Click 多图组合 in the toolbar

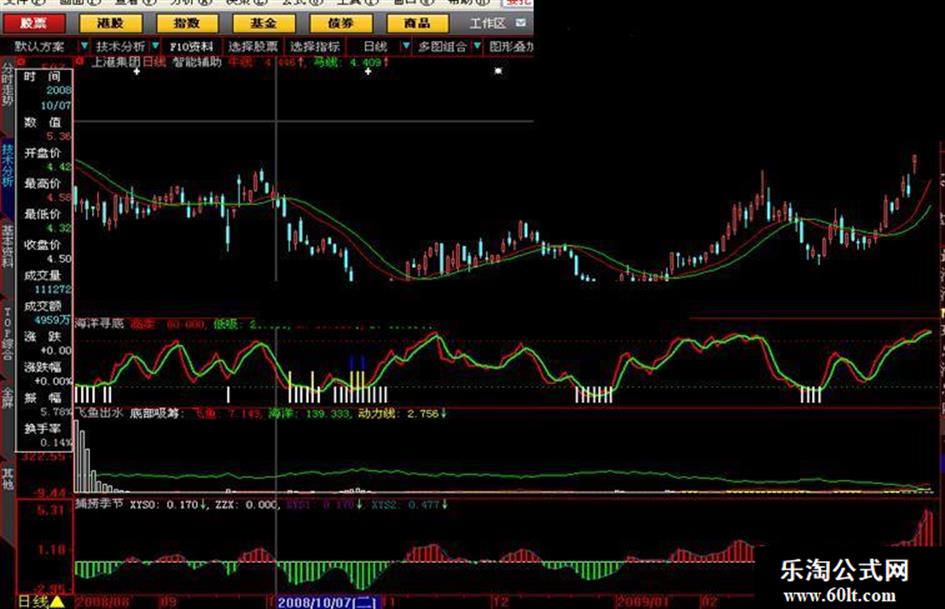(442, 46)
